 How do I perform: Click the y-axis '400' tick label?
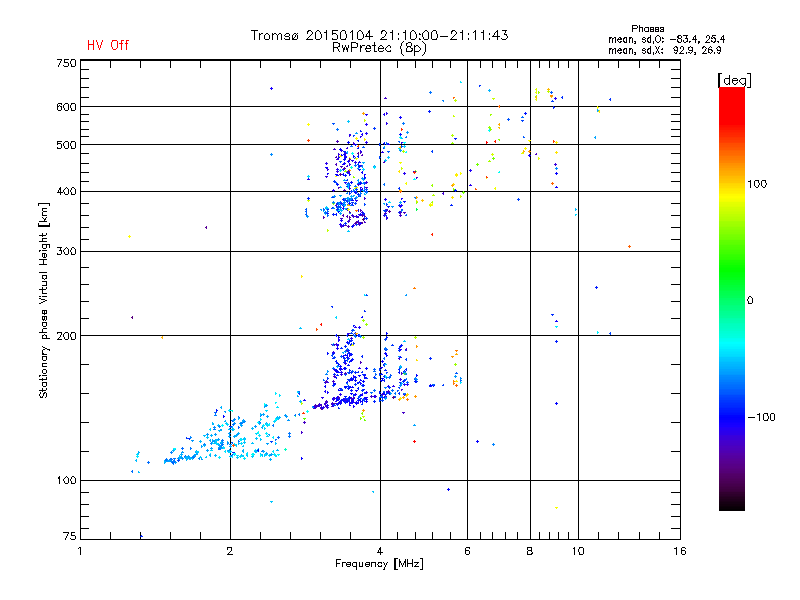click(66, 191)
